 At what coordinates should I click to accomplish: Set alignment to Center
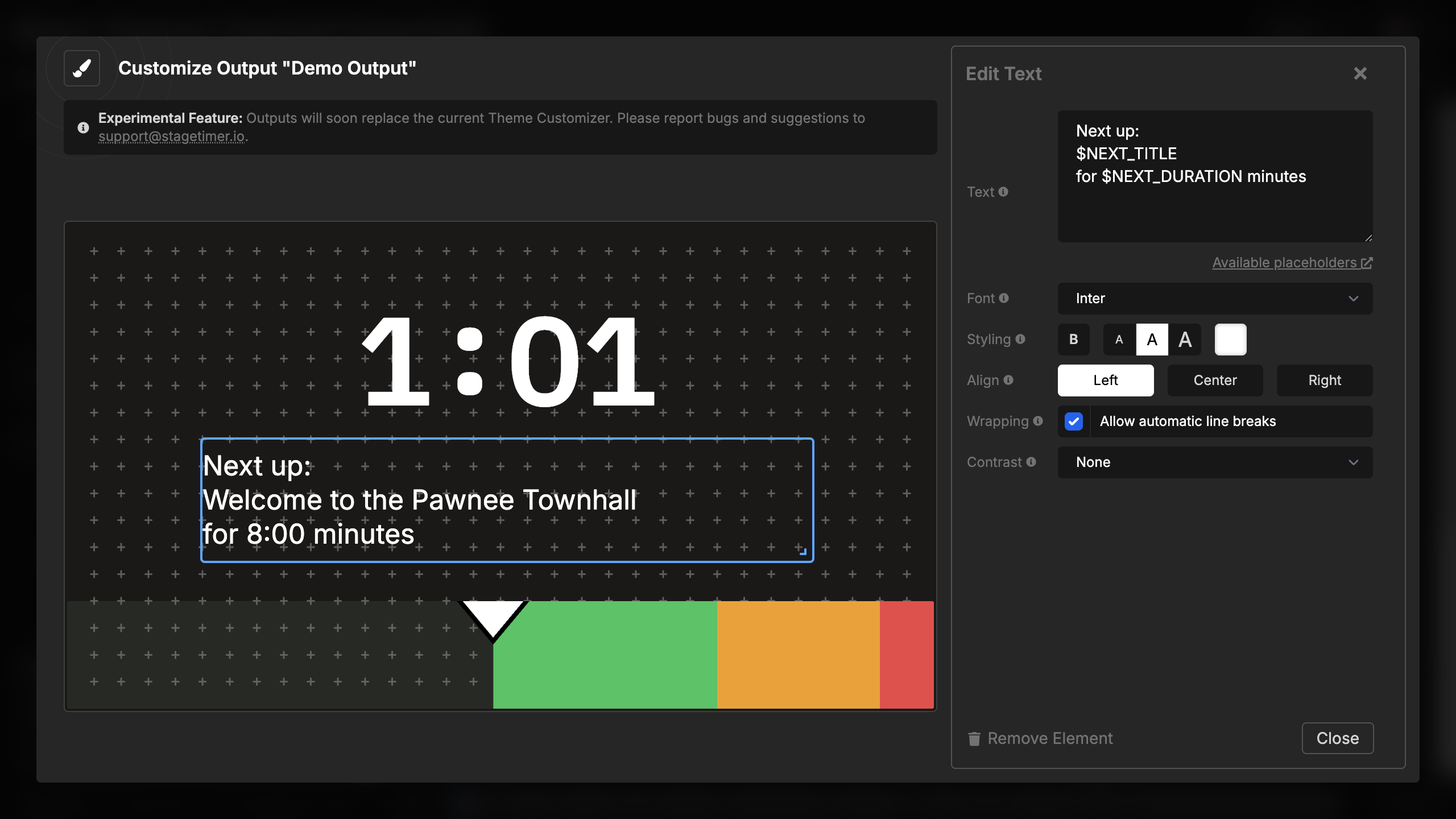1215,380
